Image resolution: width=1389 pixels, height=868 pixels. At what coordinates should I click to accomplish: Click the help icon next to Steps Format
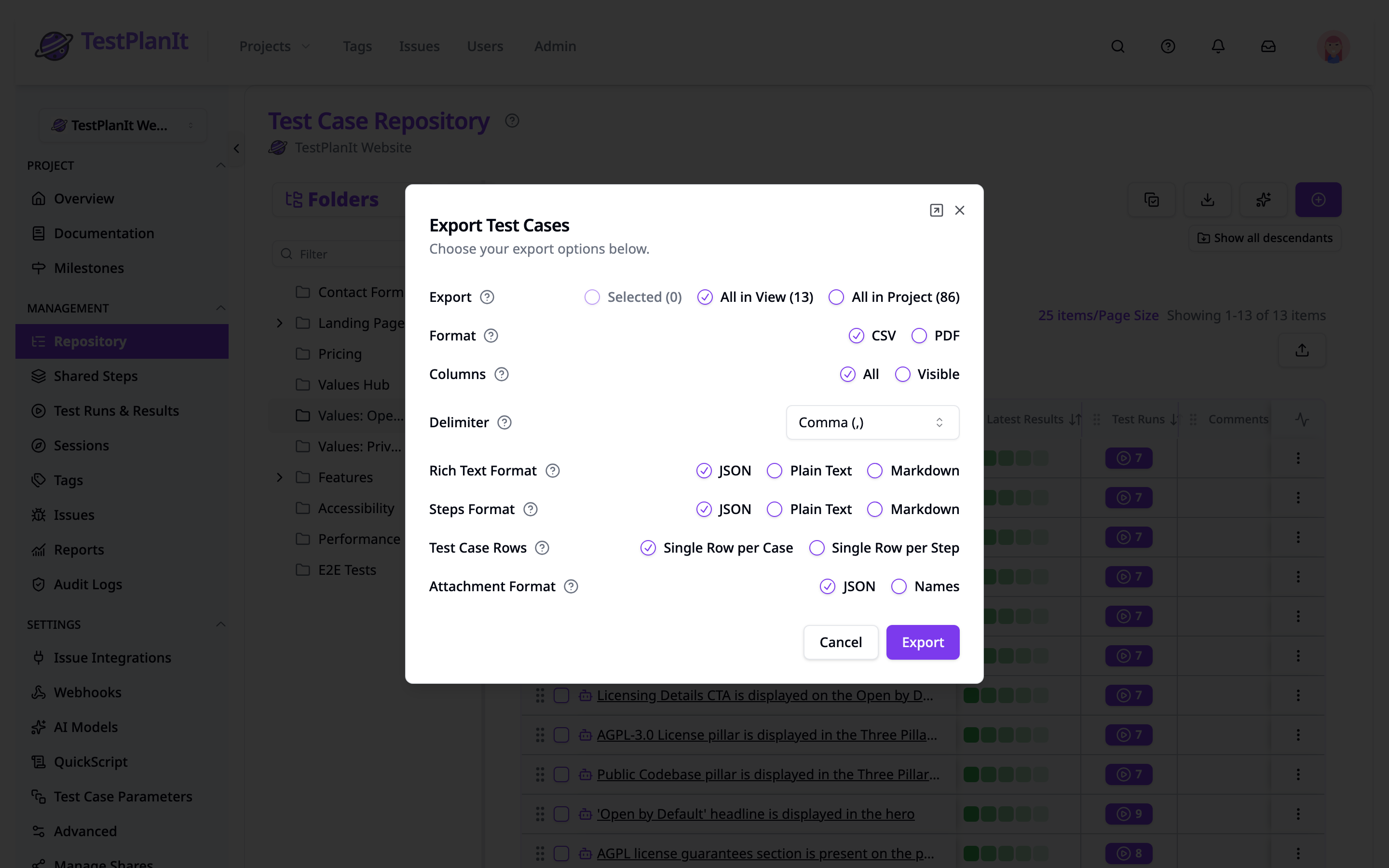[531, 509]
